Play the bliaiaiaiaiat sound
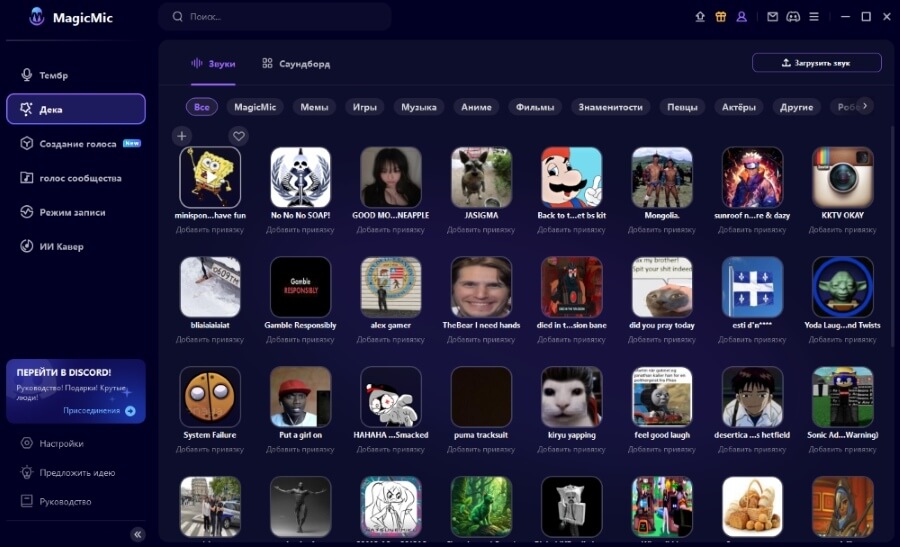Viewport: 900px width, 547px height. click(x=210, y=287)
